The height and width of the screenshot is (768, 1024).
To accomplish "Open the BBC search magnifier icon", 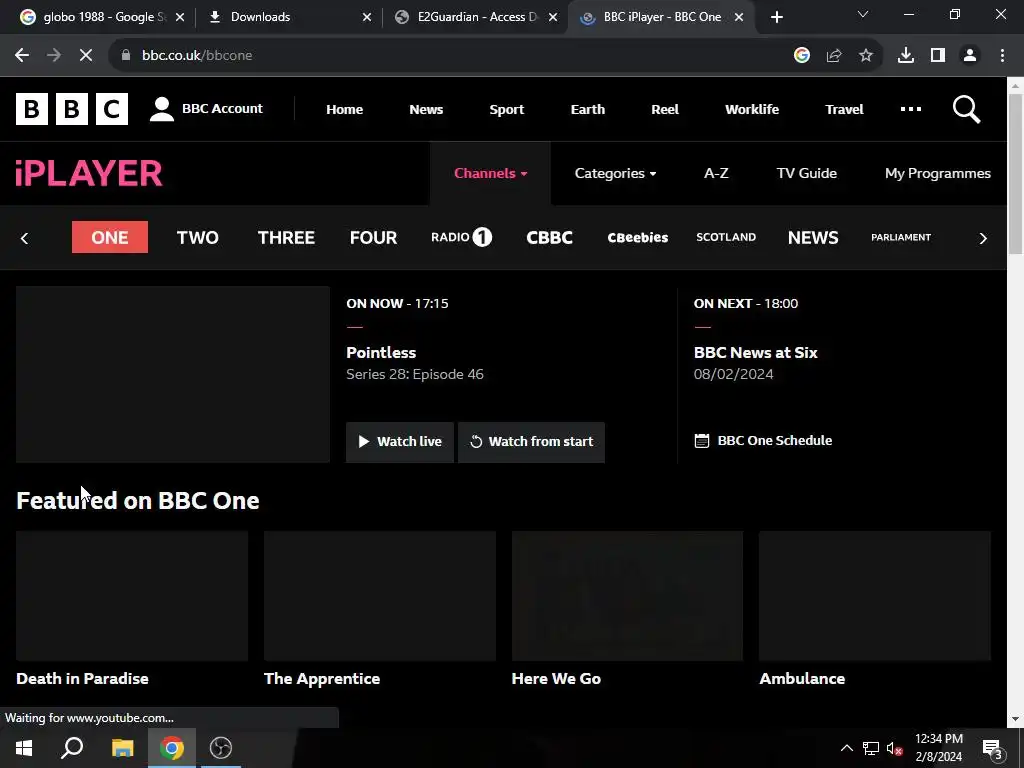I will [x=966, y=109].
